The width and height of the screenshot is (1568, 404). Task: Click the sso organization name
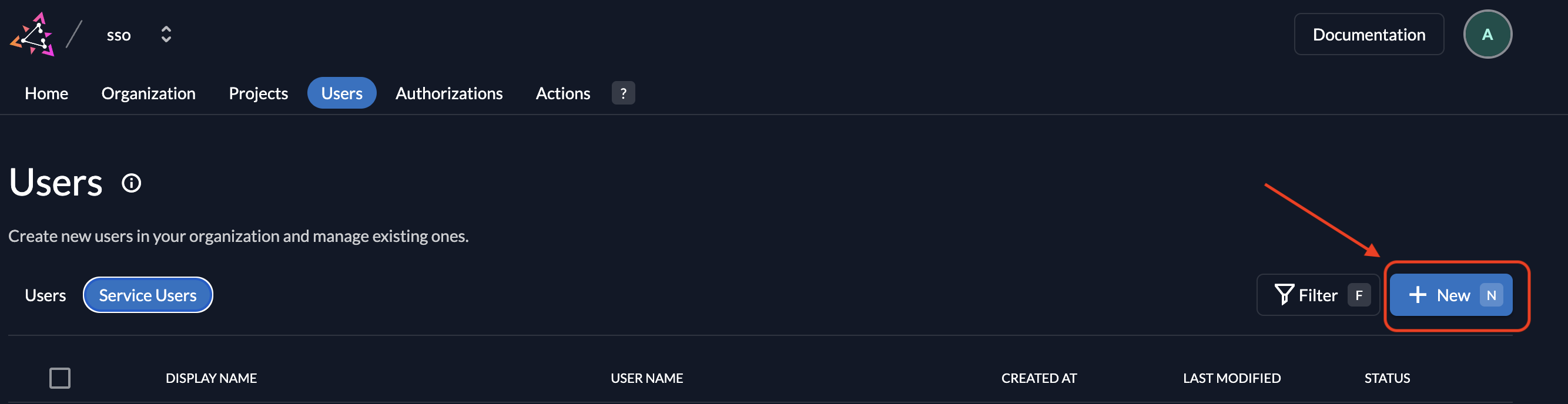[x=119, y=35]
